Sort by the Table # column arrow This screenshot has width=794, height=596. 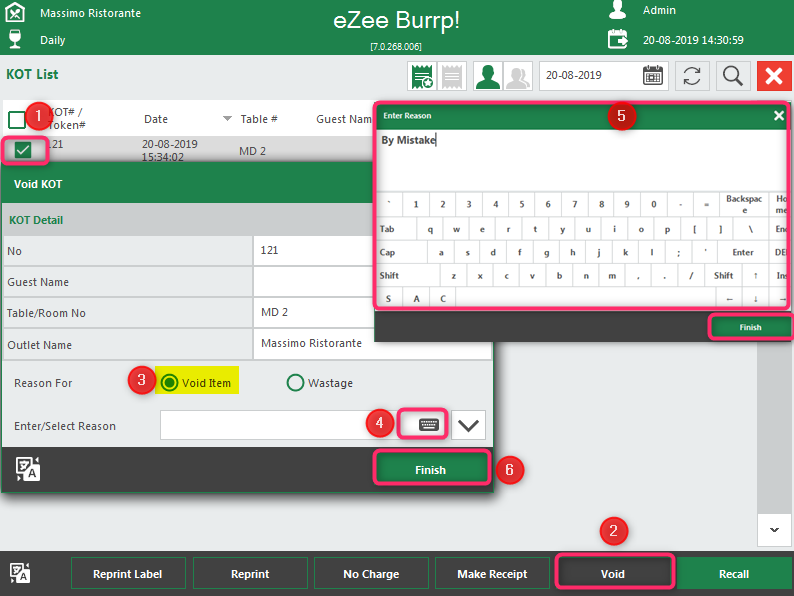point(227,118)
